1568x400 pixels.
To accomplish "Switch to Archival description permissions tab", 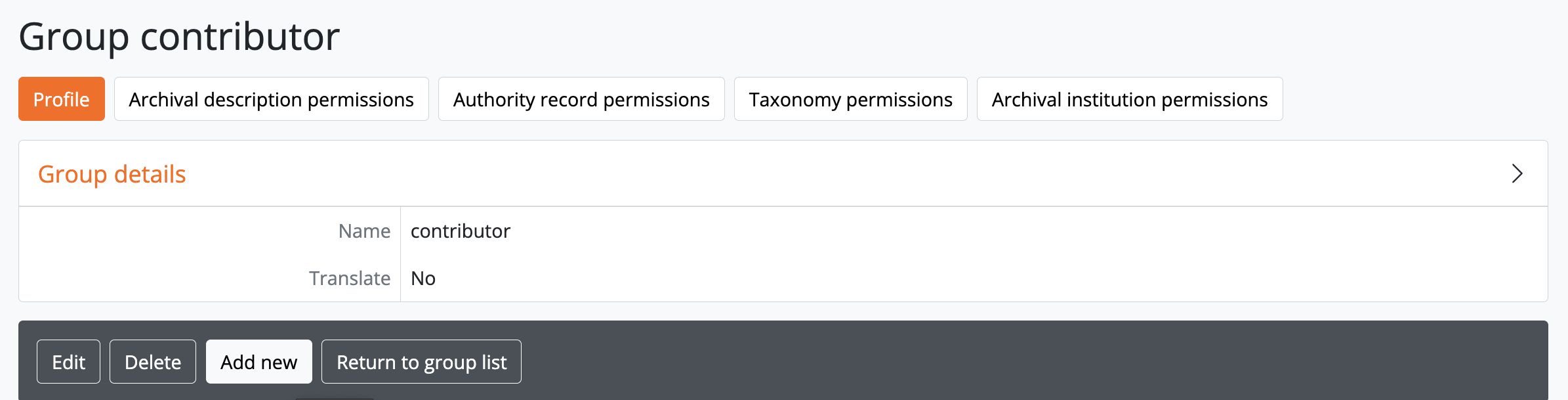I will [x=271, y=99].
